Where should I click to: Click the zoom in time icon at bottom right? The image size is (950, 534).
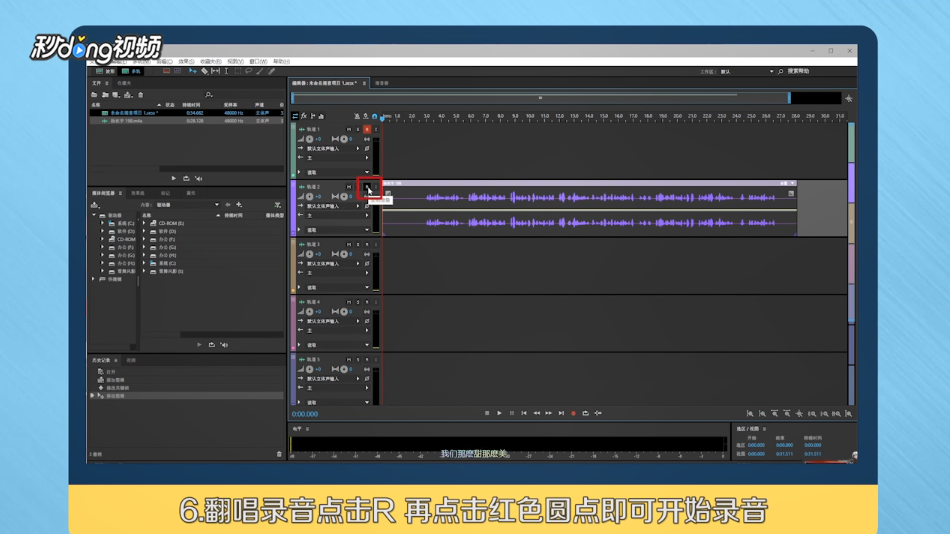pos(775,413)
